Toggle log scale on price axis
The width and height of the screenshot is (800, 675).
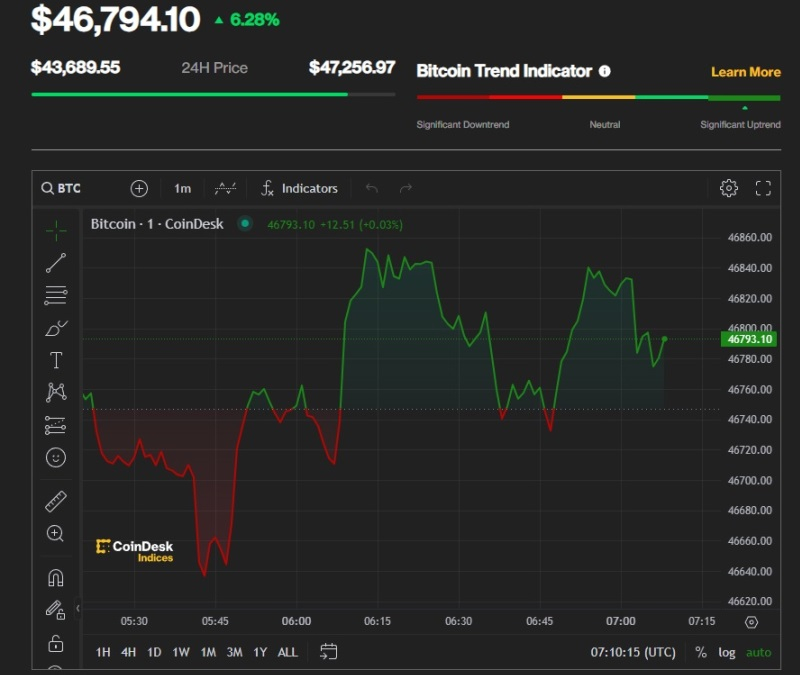coord(726,652)
